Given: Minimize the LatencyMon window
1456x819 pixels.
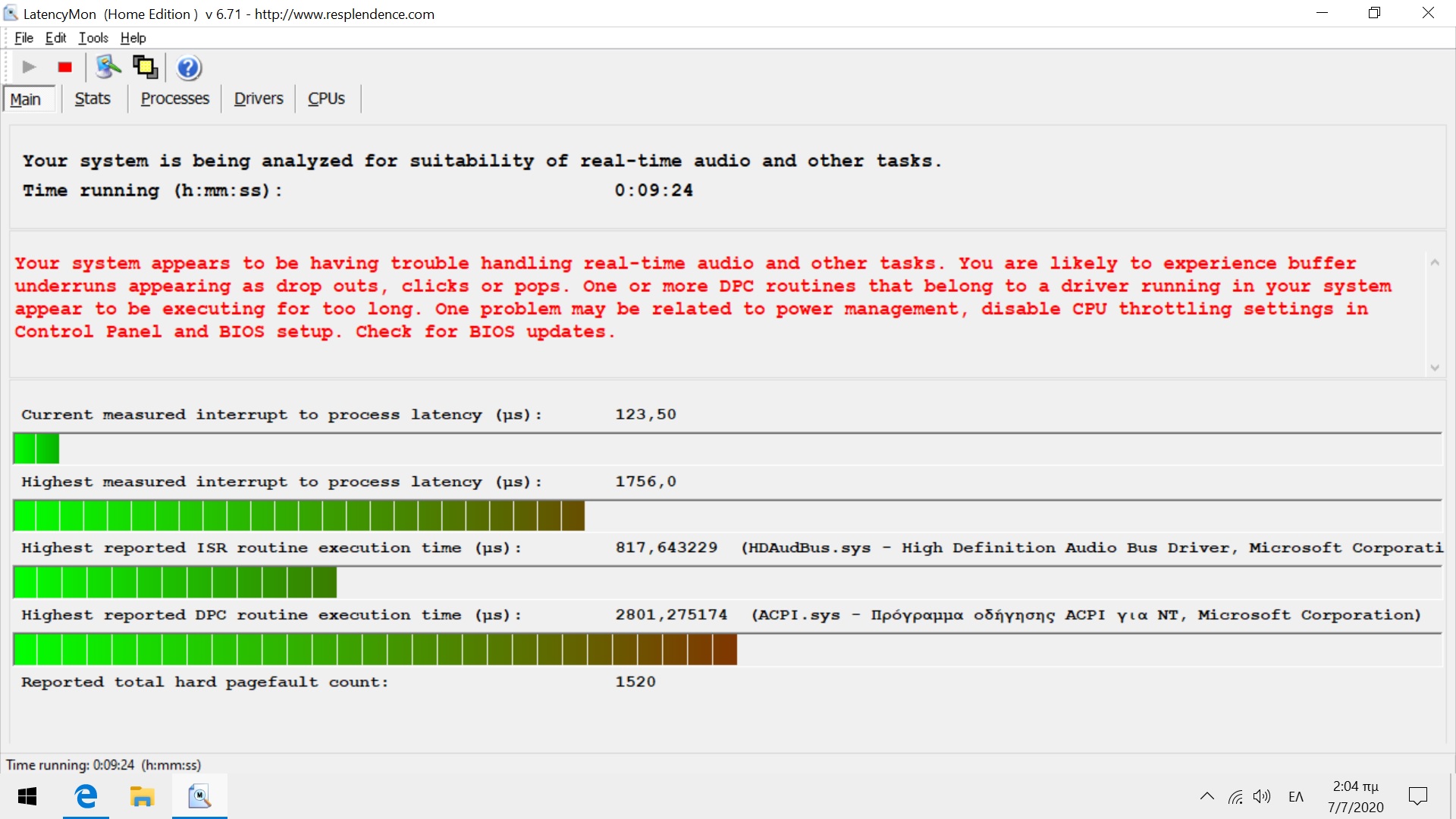Looking at the screenshot, I should [1322, 13].
